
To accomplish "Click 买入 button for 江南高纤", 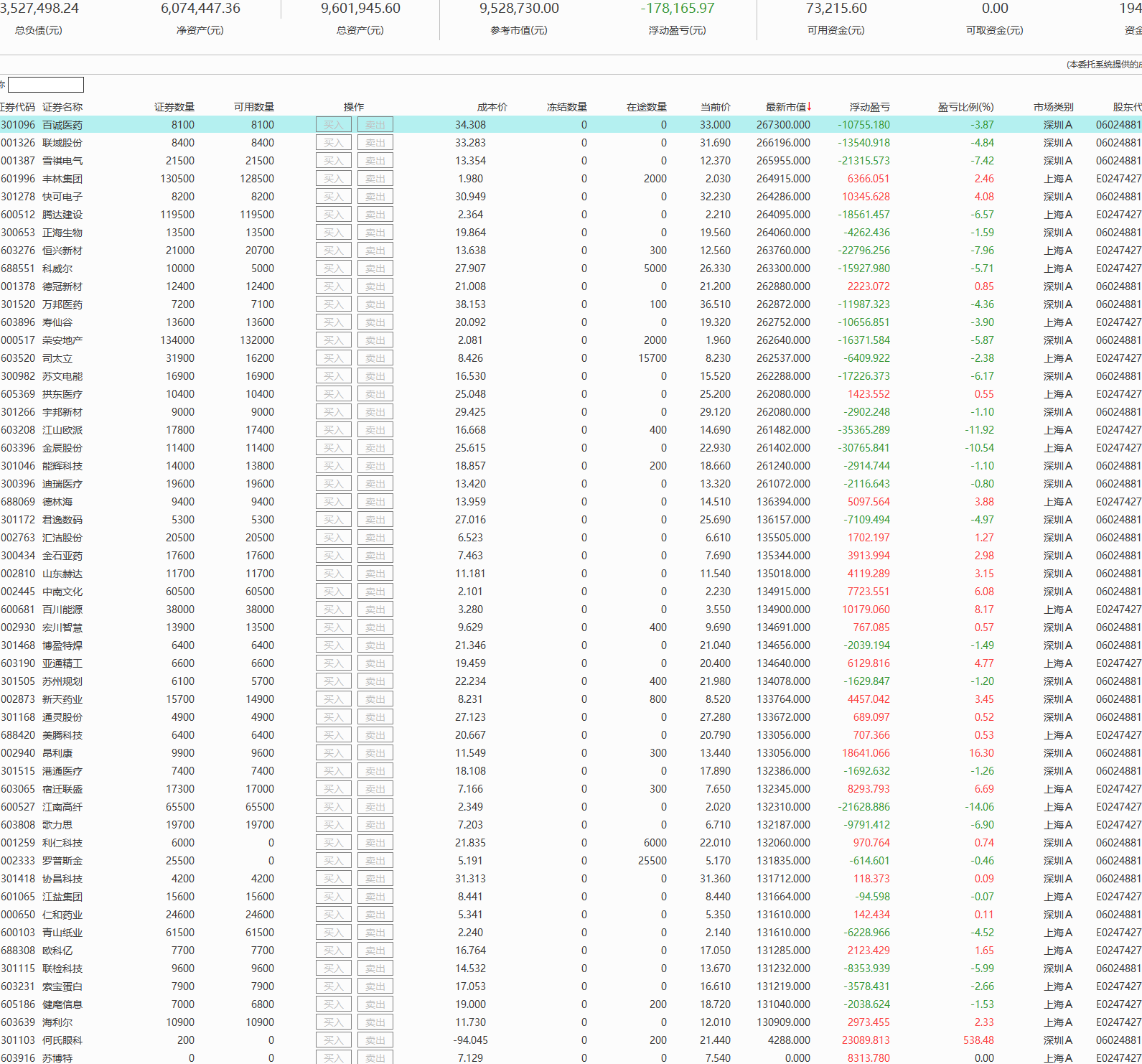I will click(334, 807).
